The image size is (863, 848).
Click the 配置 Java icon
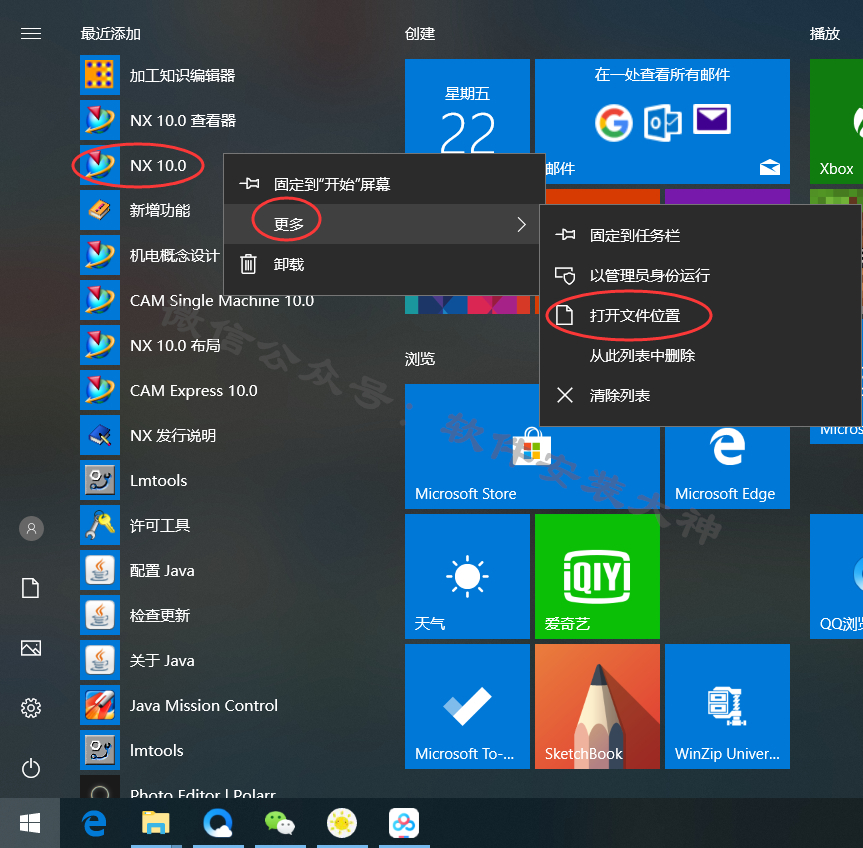click(100, 570)
